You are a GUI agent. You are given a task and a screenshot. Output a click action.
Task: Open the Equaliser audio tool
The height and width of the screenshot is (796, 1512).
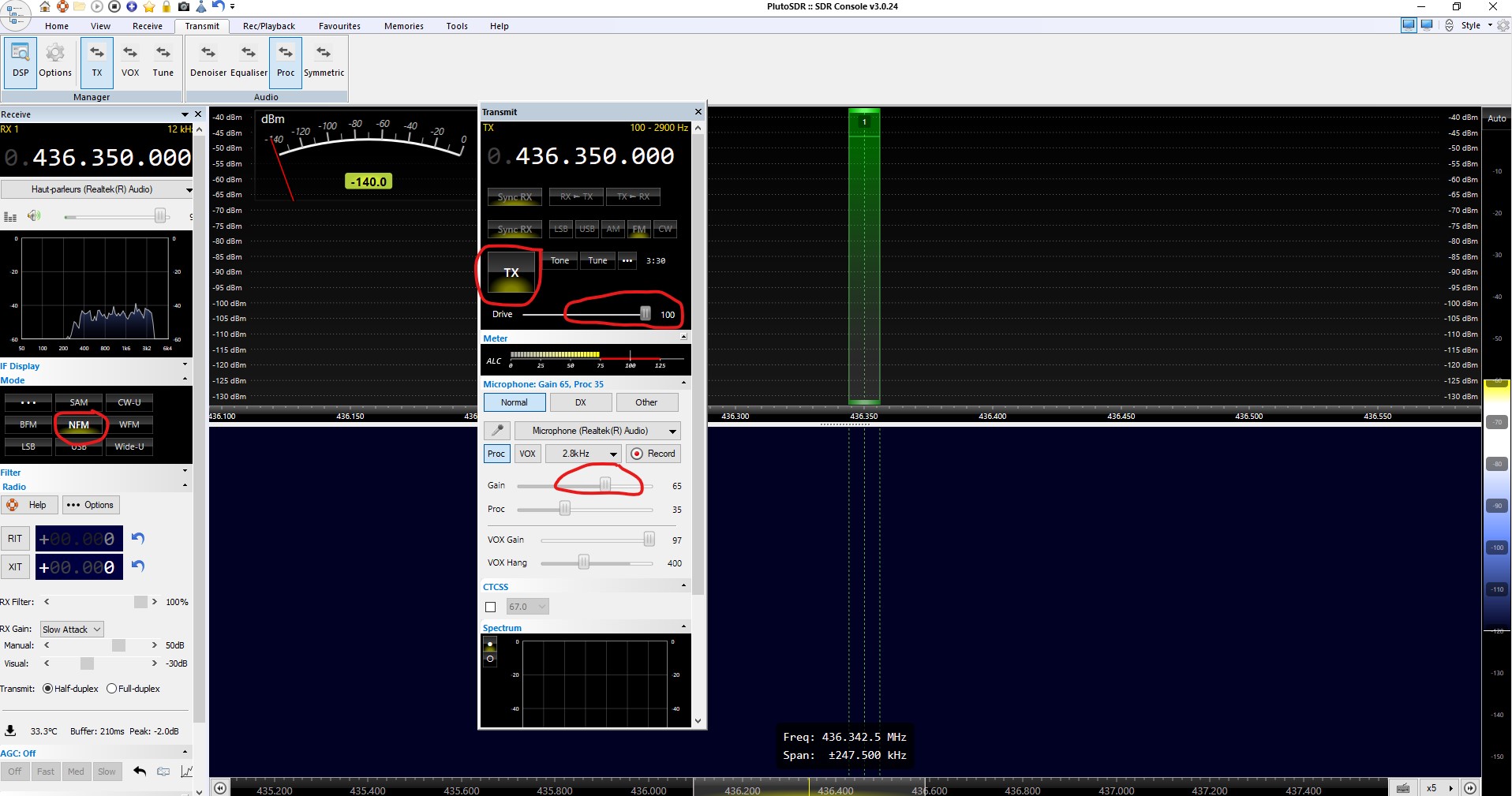coord(249,62)
